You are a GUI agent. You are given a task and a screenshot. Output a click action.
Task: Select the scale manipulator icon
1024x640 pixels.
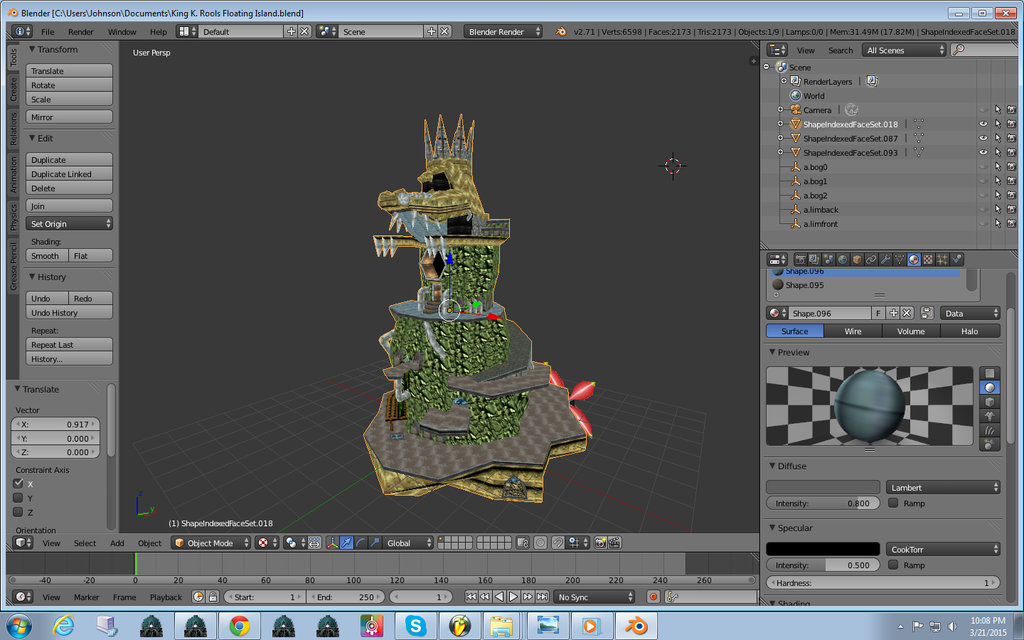click(375, 543)
